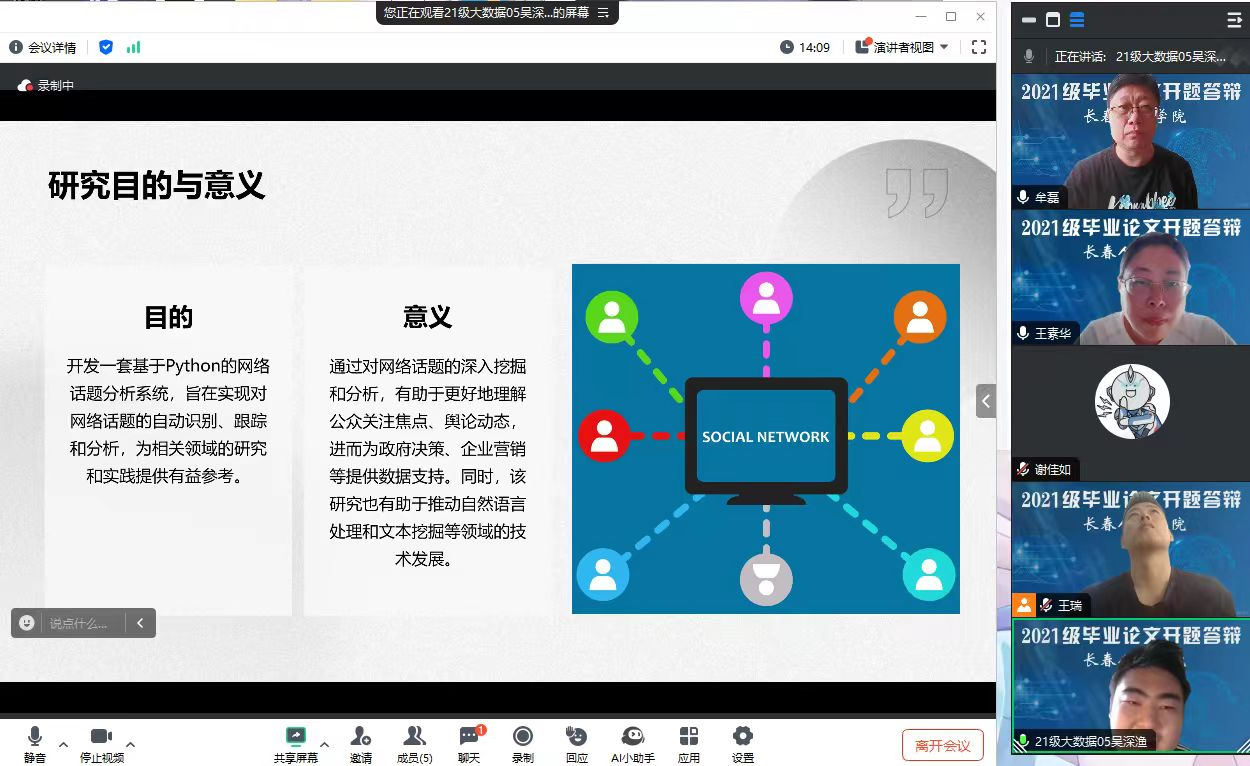
Task: Select 21级大数据05吴深渔's video thumbnail
Action: click(x=1131, y=685)
